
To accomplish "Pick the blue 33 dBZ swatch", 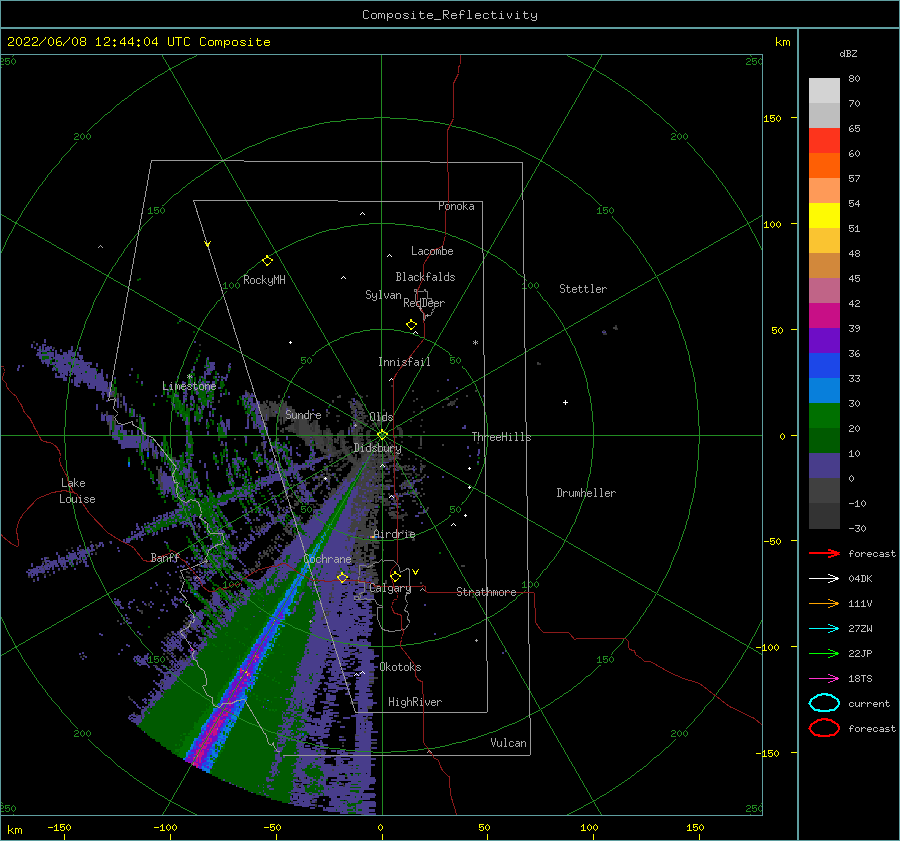I will pyautogui.click(x=824, y=366).
